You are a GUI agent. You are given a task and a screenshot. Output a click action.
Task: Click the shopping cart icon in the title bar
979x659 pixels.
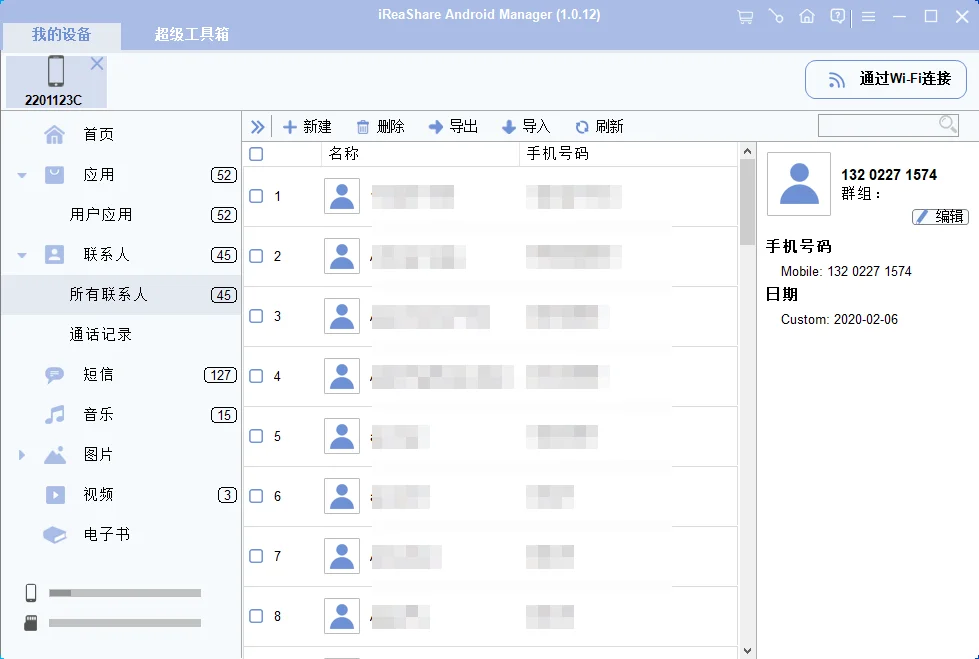(744, 17)
